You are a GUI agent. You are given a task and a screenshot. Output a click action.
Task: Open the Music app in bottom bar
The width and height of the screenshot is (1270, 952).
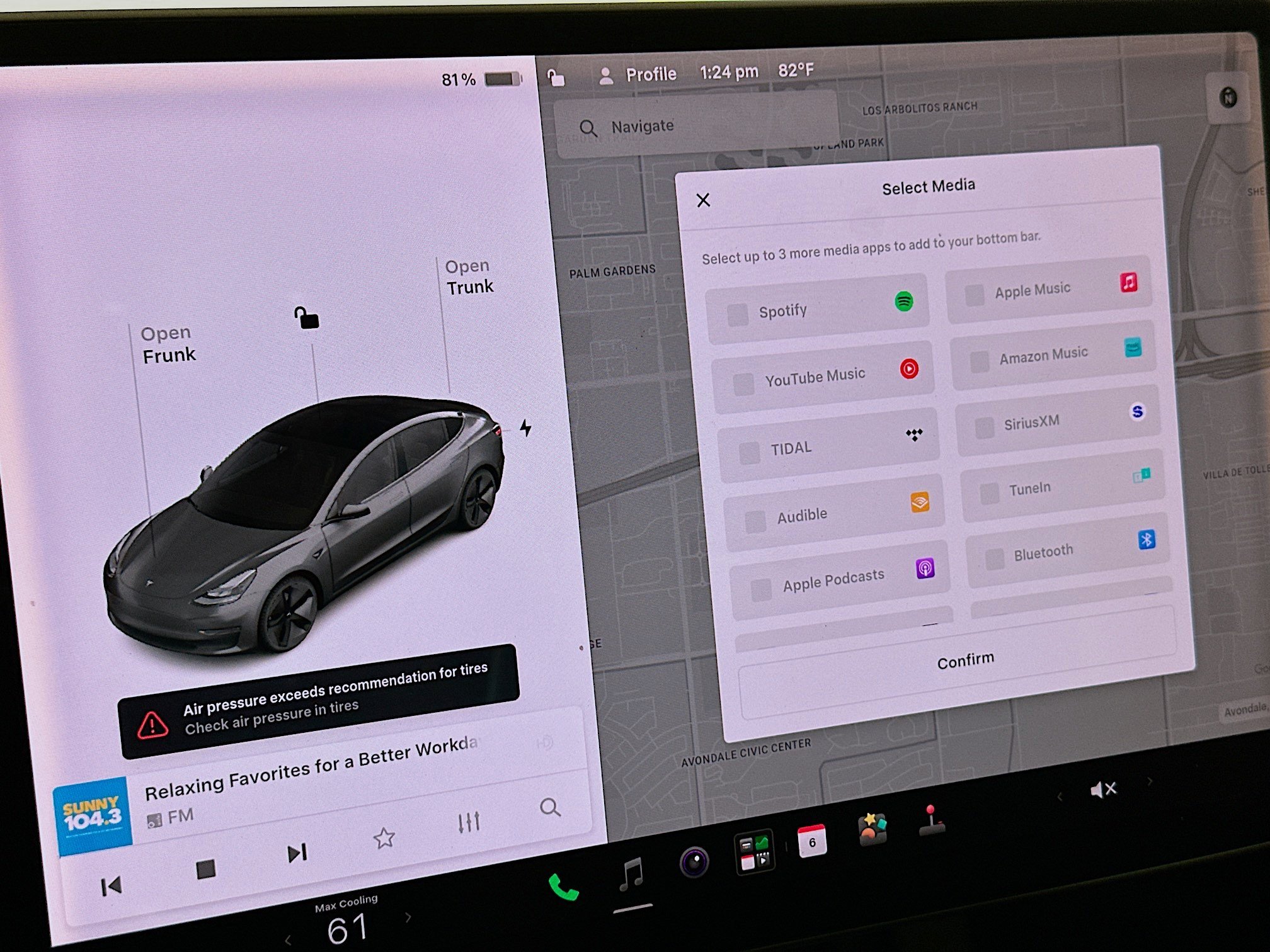631,875
